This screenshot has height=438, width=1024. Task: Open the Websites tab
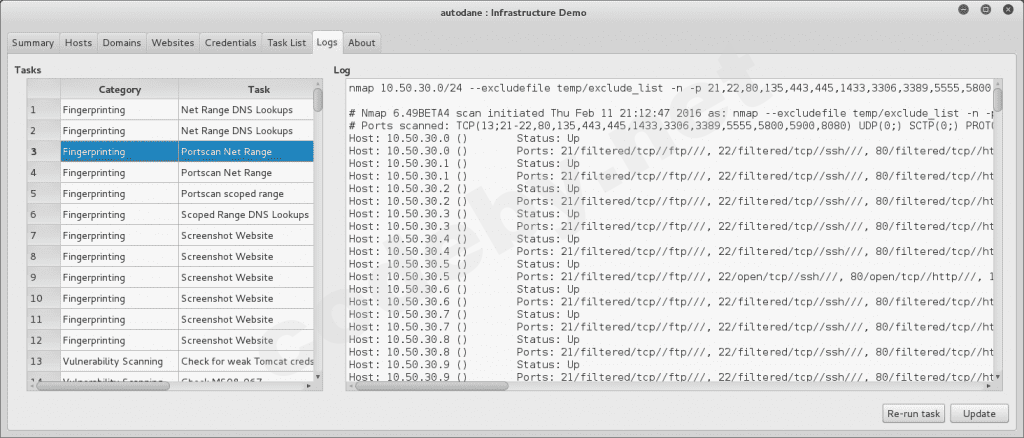tap(173, 43)
